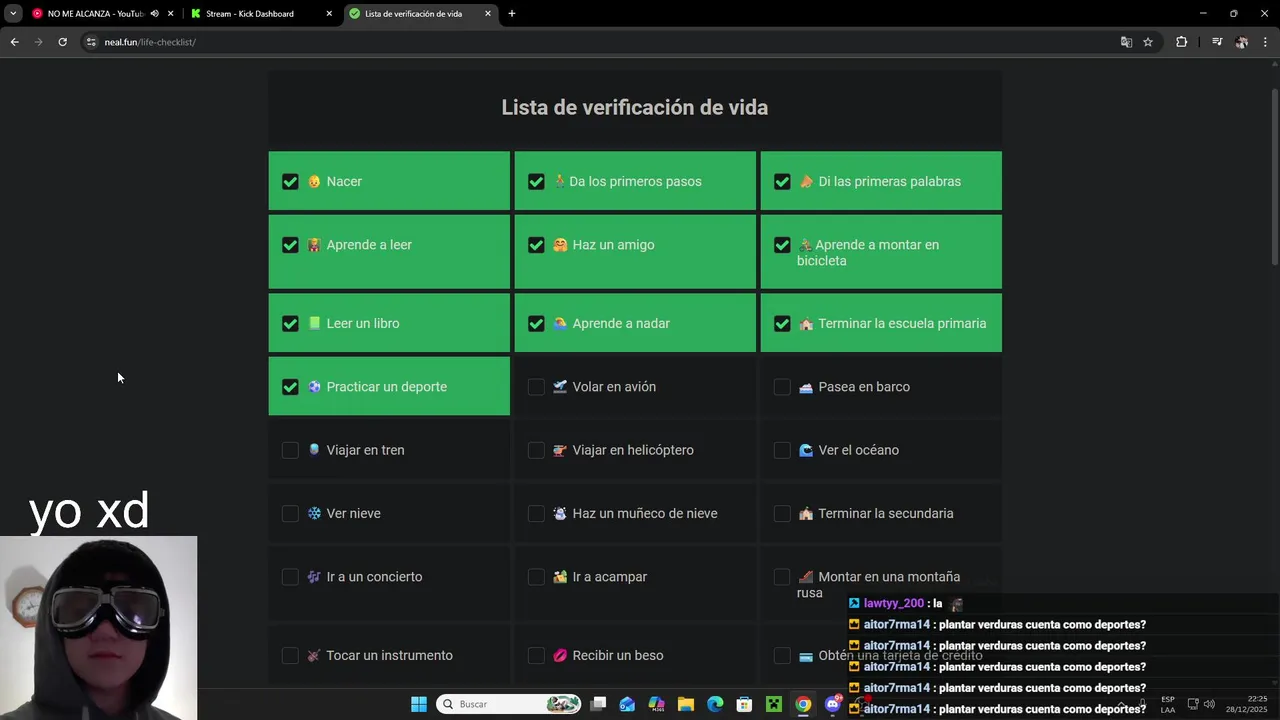
Task: Go back to previous page
Action: tap(14, 42)
